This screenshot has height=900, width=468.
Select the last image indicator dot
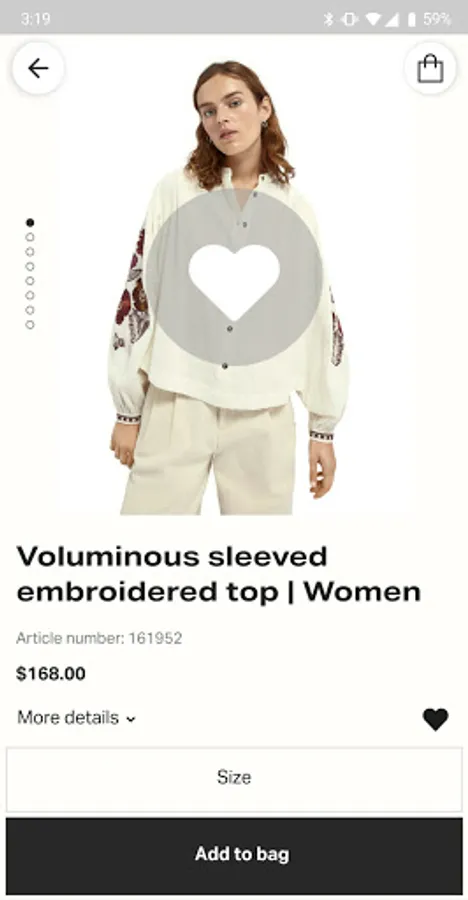pos(30,325)
